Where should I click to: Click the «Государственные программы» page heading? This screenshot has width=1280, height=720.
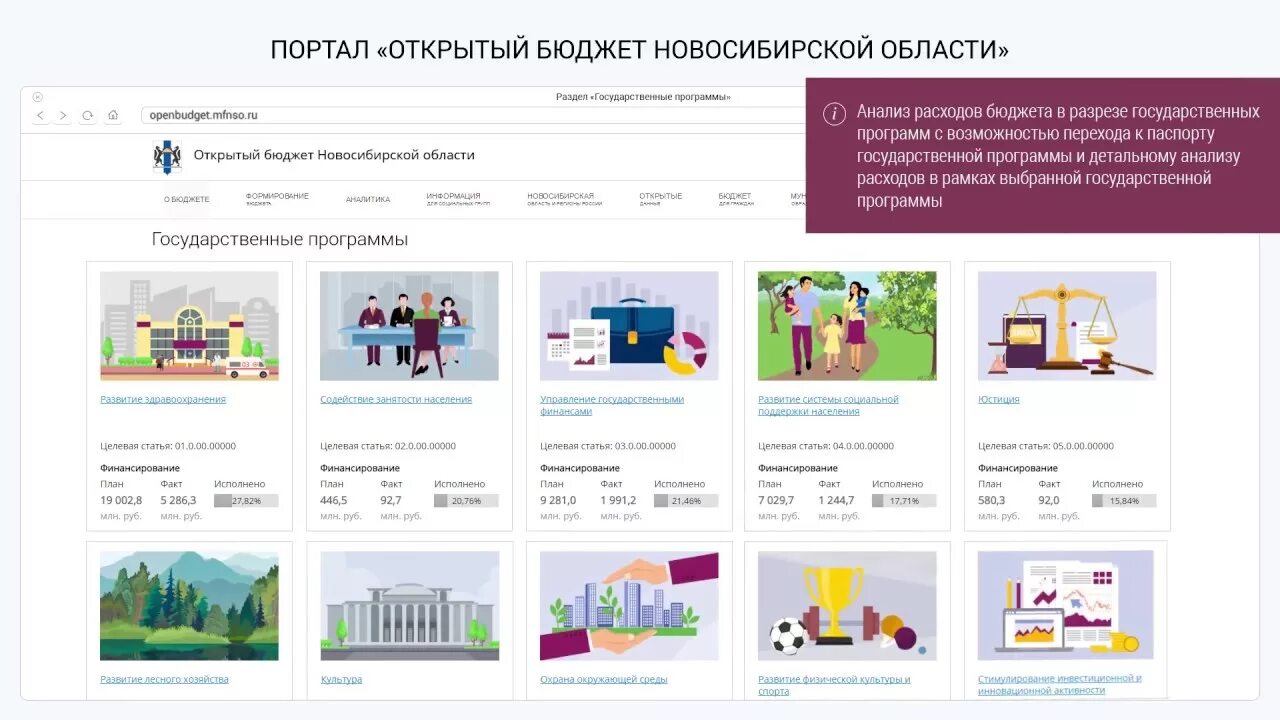(x=280, y=240)
